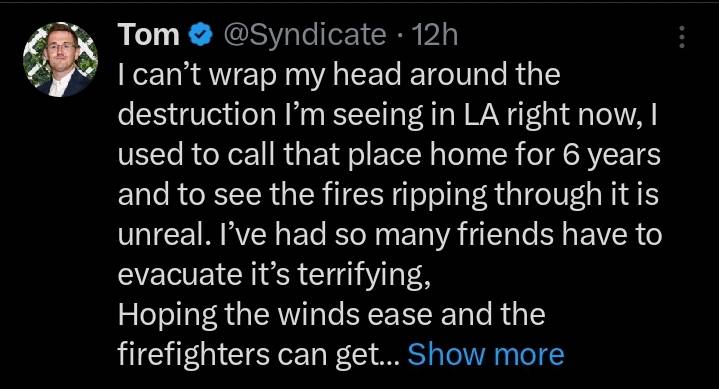Viewport: 719px width, 389px height.
Task: Click the line "evacuate it's terrifying,"
Action: click(x=274, y=275)
